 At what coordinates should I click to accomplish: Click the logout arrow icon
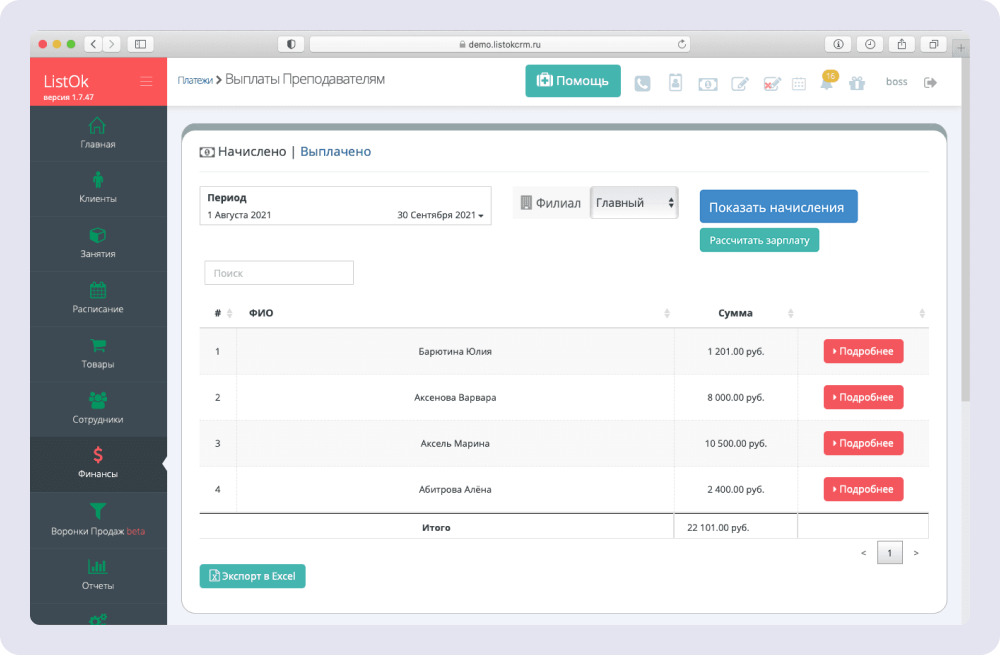tap(930, 82)
